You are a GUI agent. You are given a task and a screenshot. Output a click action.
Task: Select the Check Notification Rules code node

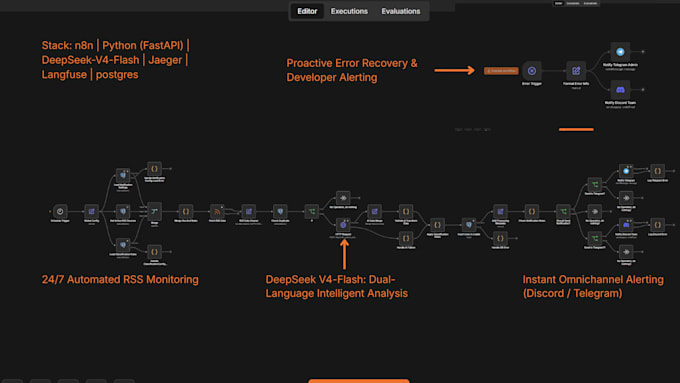pos(532,211)
